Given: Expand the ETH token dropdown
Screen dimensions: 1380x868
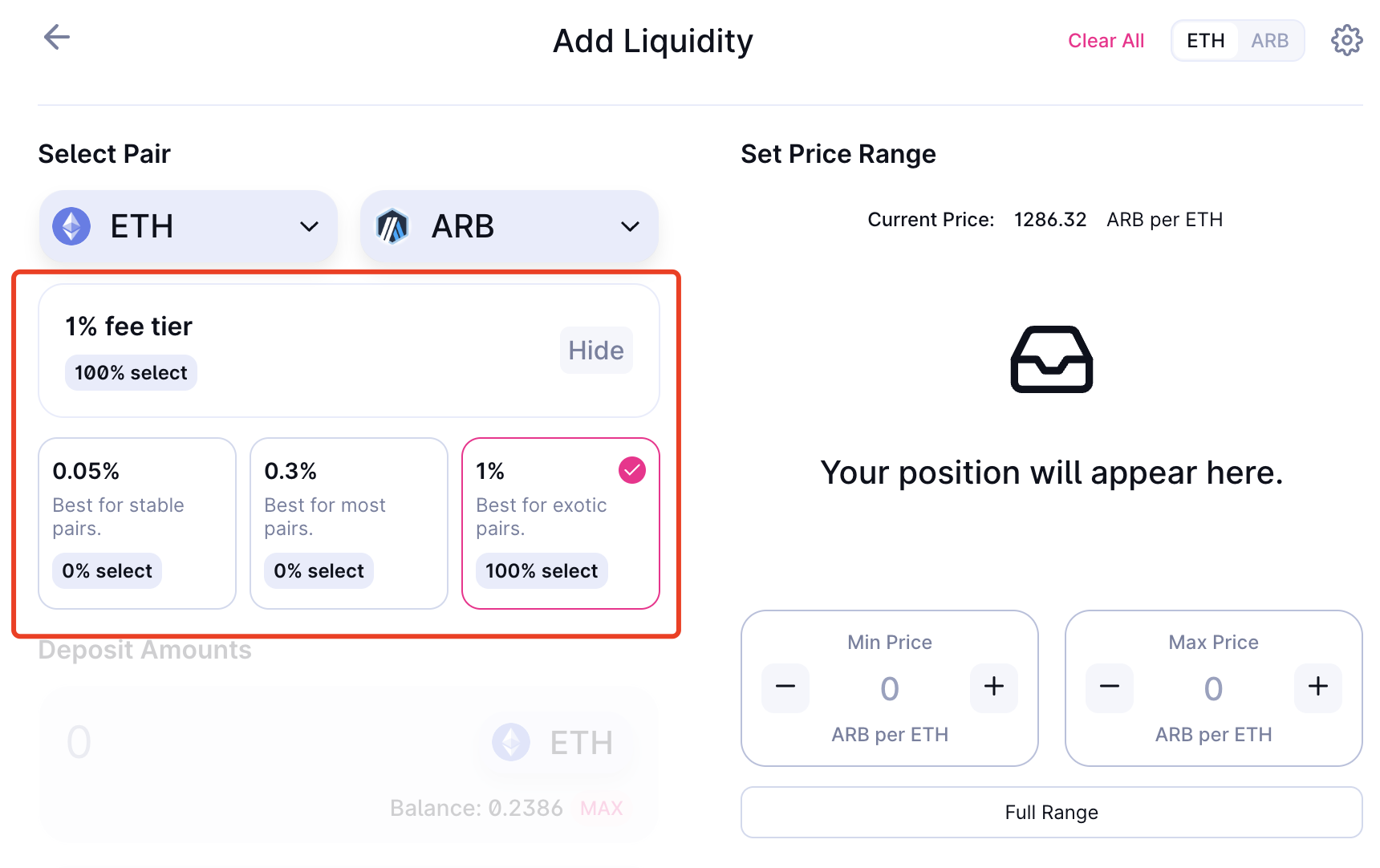Looking at the screenshot, I should pyautogui.click(x=309, y=227).
